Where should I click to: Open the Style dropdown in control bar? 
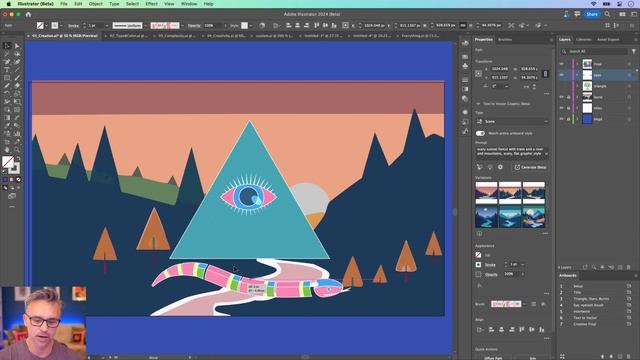click(251, 25)
